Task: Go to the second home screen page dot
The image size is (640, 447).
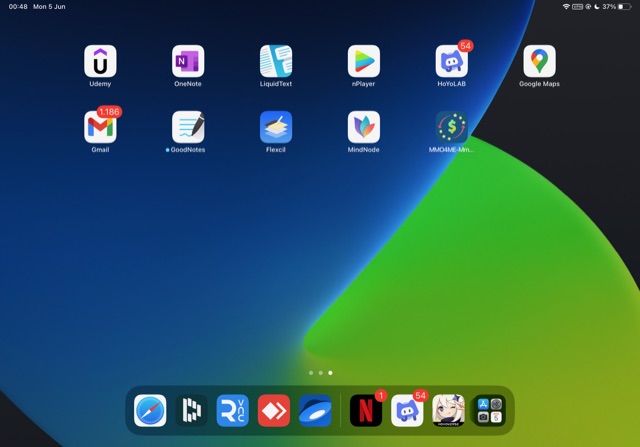Action: tap(320, 373)
